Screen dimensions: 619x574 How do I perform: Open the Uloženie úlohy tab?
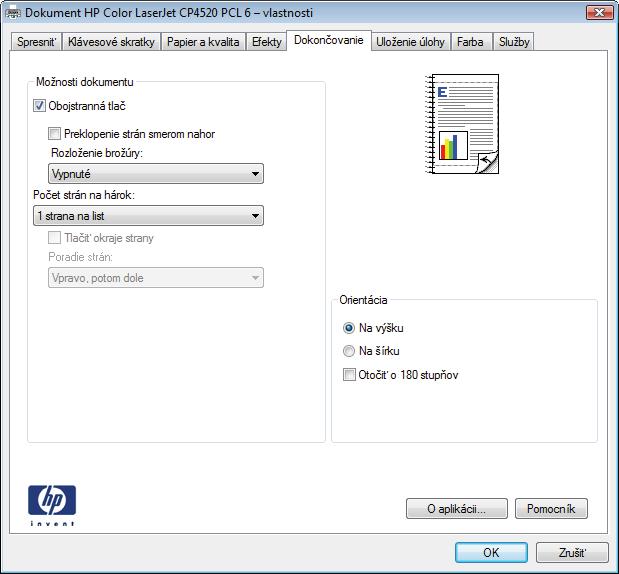(410, 42)
